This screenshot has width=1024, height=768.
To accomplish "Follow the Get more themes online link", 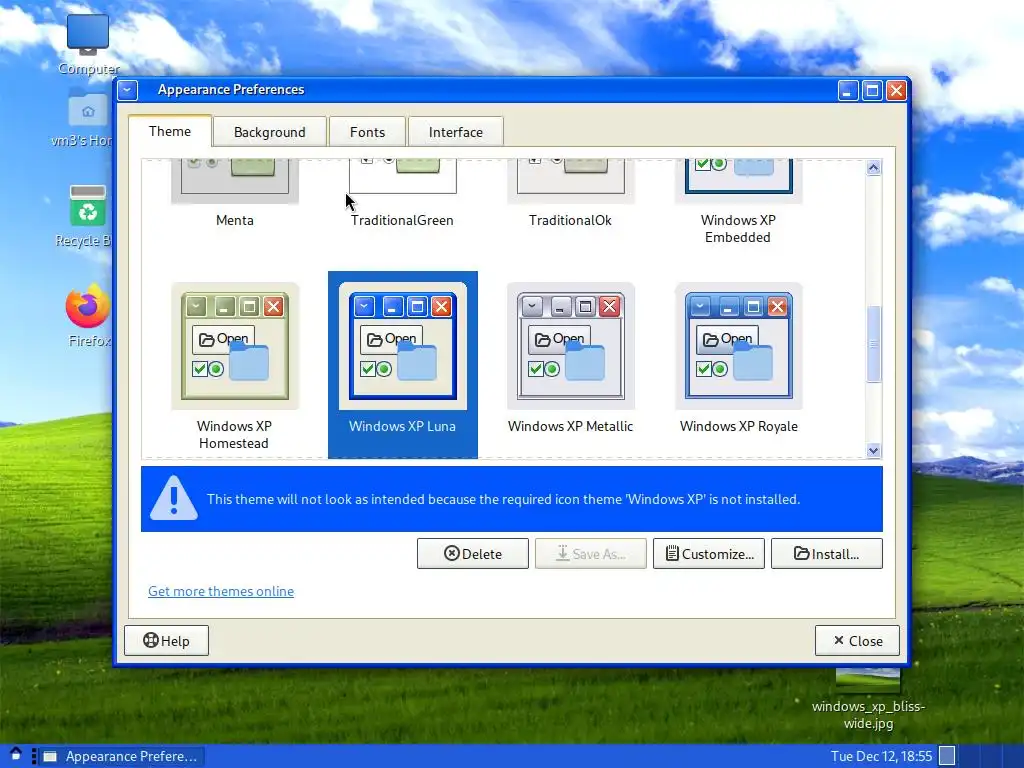I will tap(221, 591).
